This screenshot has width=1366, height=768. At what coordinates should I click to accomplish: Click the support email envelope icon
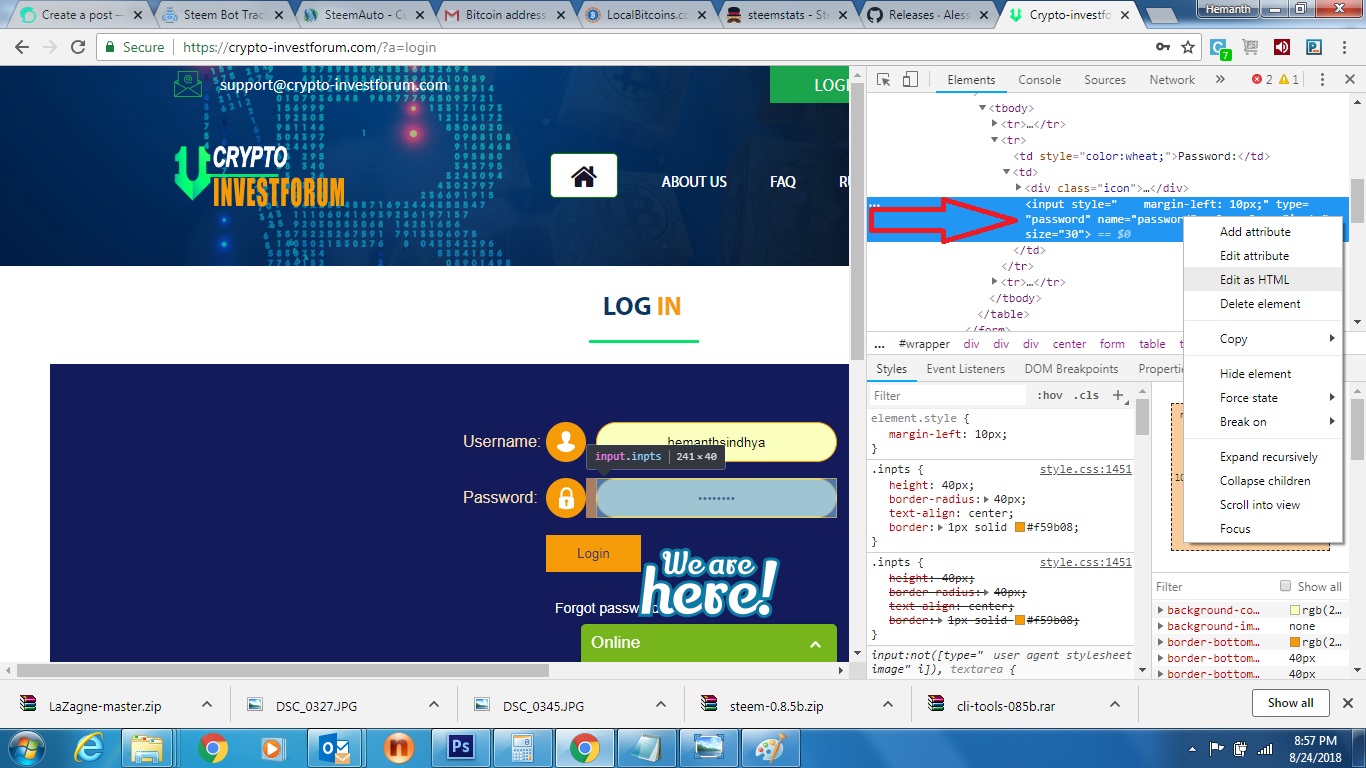pos(188,84)
